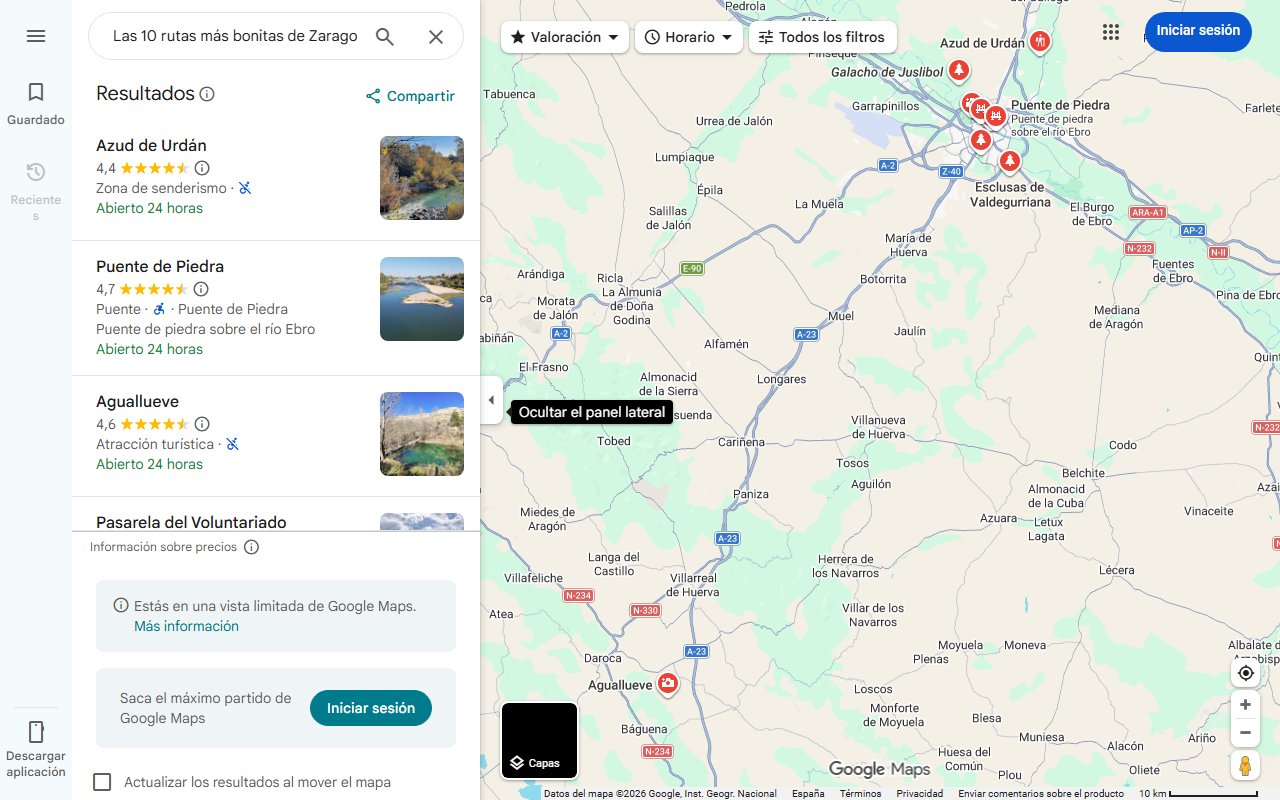This screenshot has width=1280, height=800.
Task: Click the search magnifier icon
Action: 385,36
